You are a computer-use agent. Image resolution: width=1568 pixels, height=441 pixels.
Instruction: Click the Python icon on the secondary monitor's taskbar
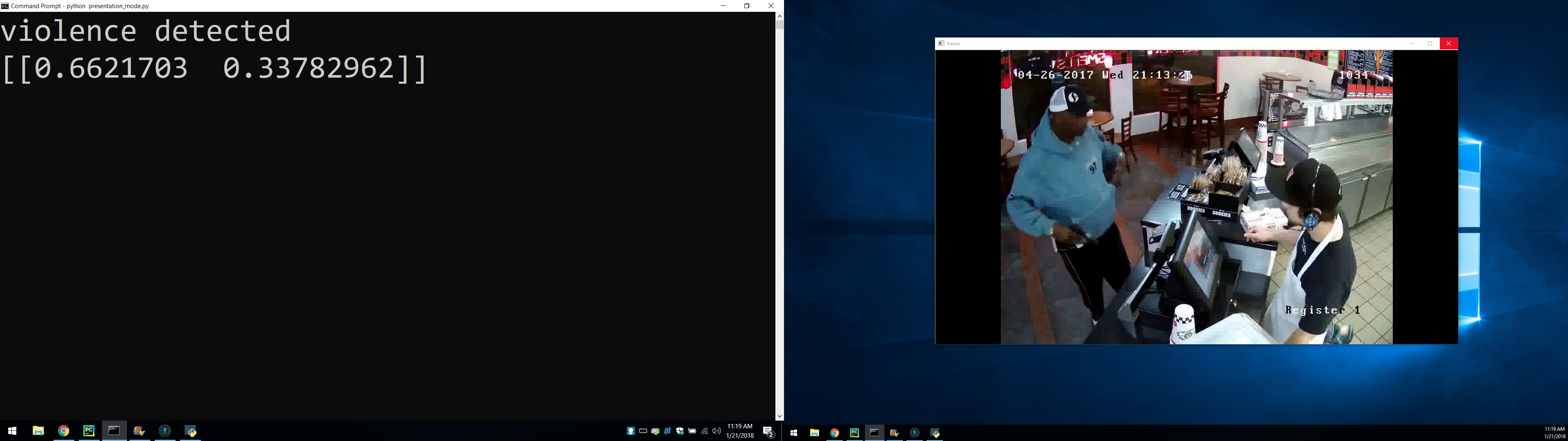pyautogui.click(x=935, y=433)
